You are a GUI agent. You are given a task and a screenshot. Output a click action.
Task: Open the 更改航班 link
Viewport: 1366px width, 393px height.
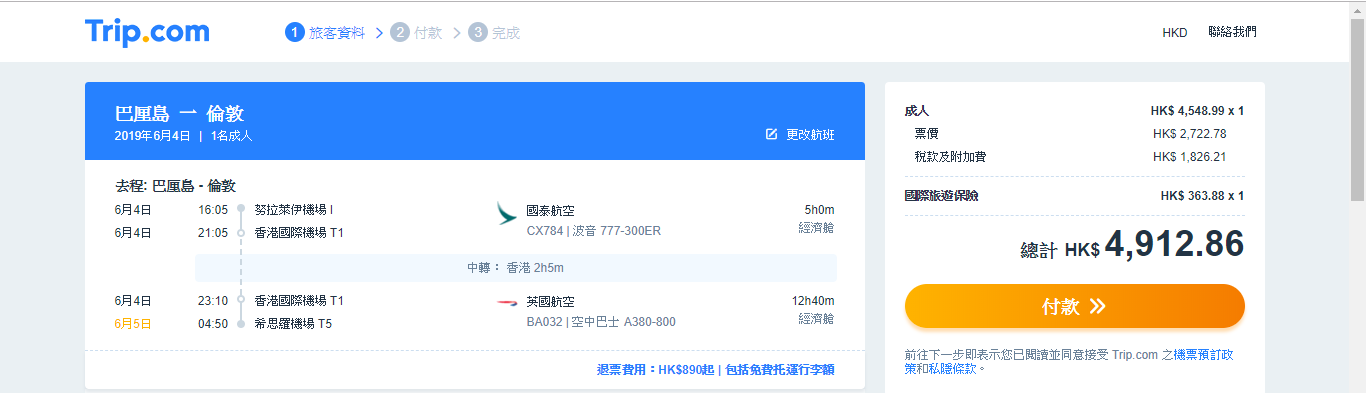coord(810,134)
